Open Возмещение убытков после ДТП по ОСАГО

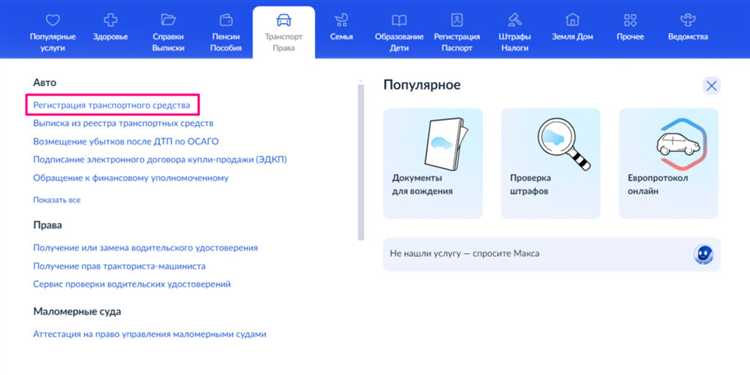126,141
